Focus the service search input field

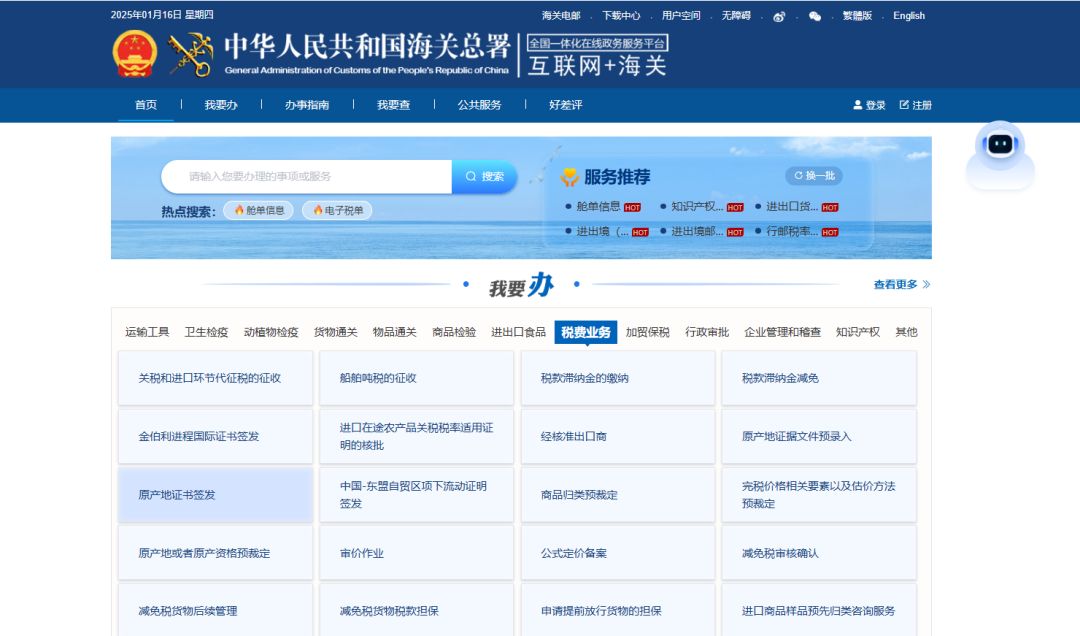(307, 176)
